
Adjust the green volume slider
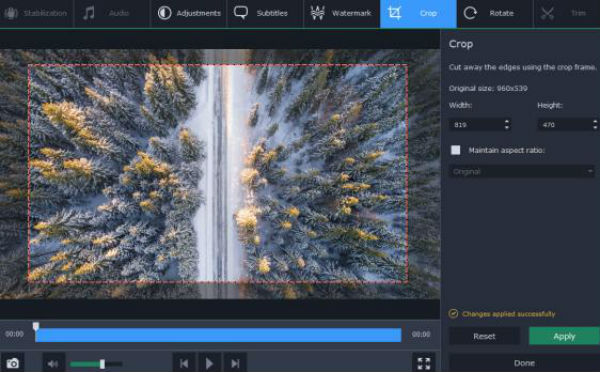(96, 364)
